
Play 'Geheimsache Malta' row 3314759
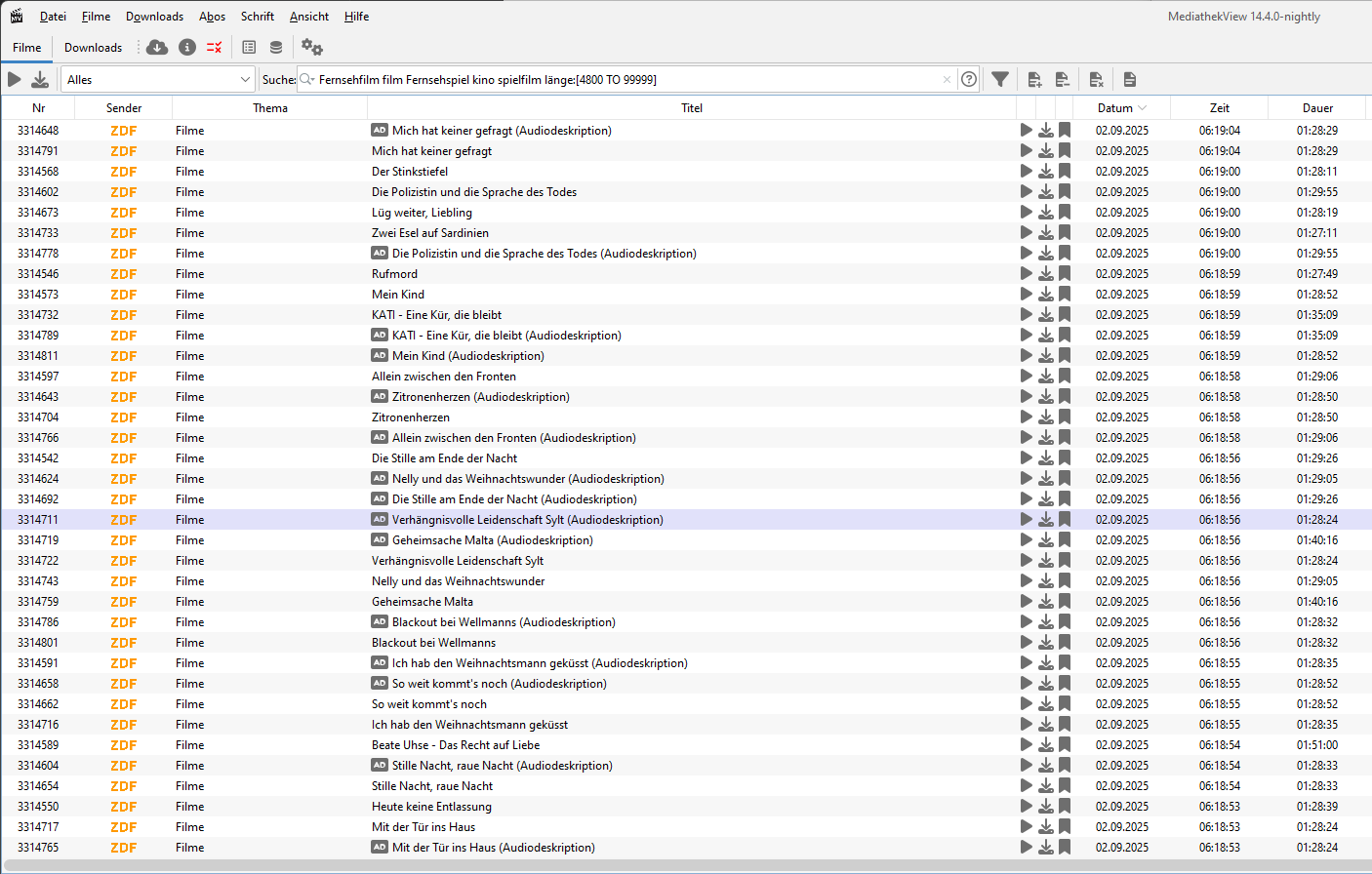(x=1026, y=601)
